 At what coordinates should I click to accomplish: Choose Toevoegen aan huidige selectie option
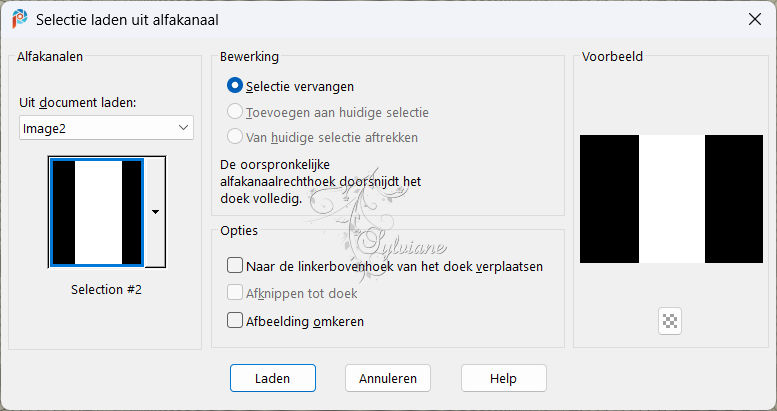tap(235, 112)
